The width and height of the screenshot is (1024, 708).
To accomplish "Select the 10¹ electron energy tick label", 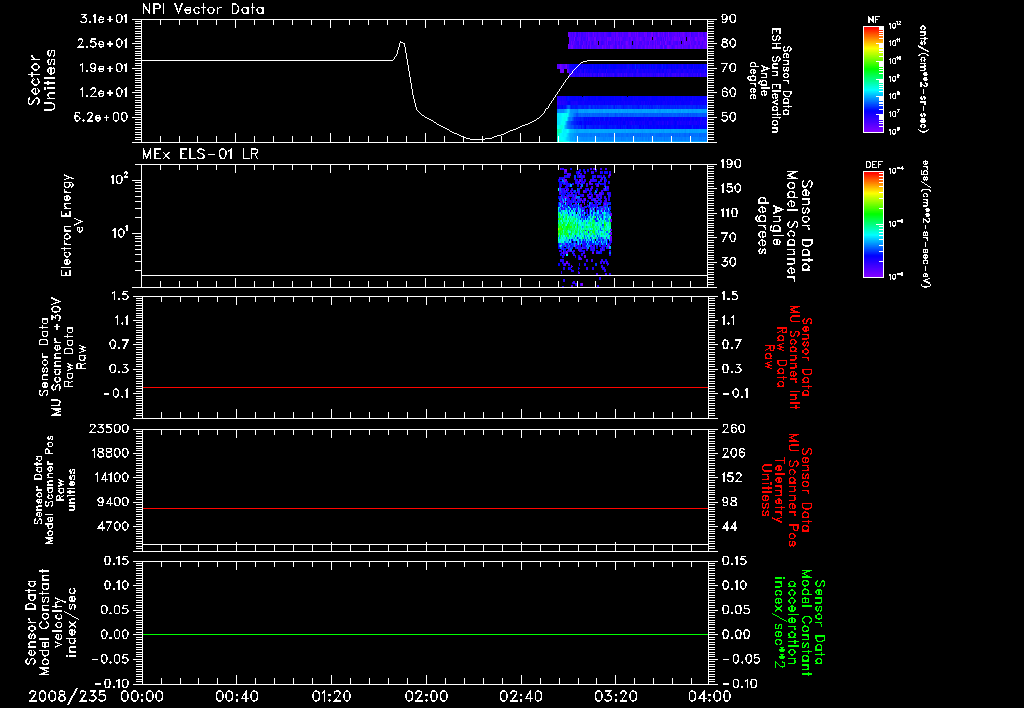I will [118, 233].
